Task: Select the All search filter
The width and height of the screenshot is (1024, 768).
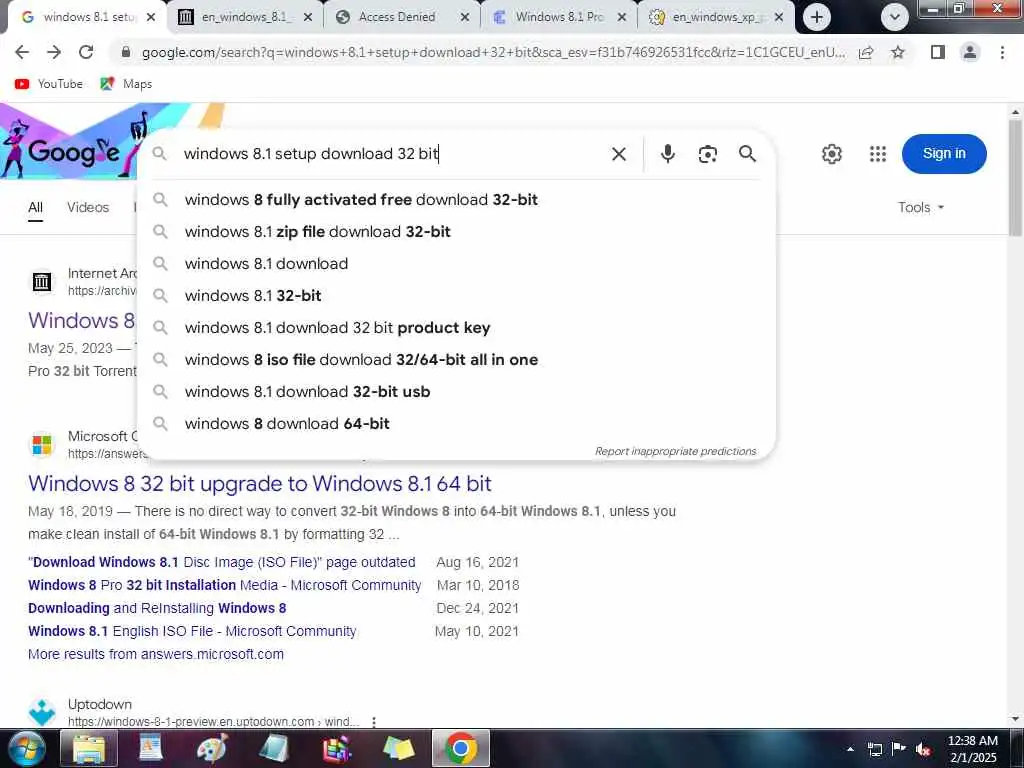Action: click(35, 208)
